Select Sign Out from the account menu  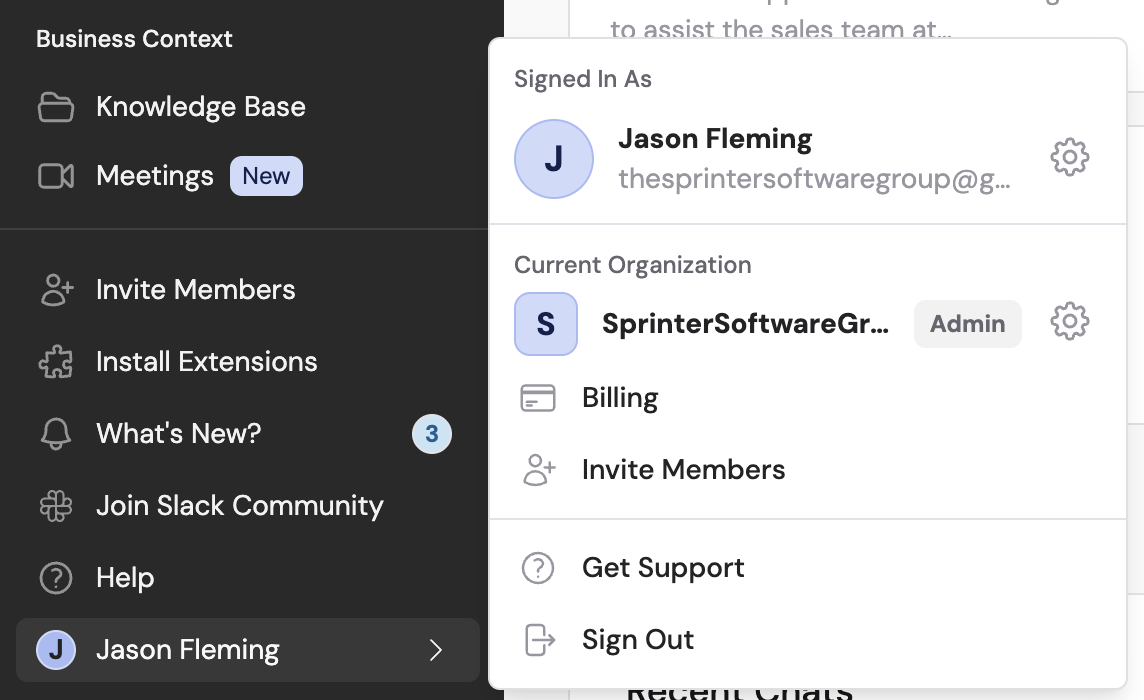(637, 639)
